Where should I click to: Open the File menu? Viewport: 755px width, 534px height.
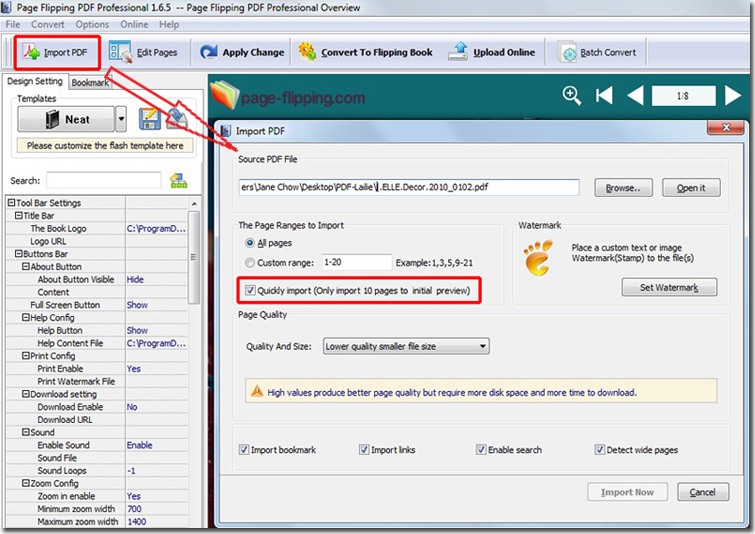[x=13, y=24]
